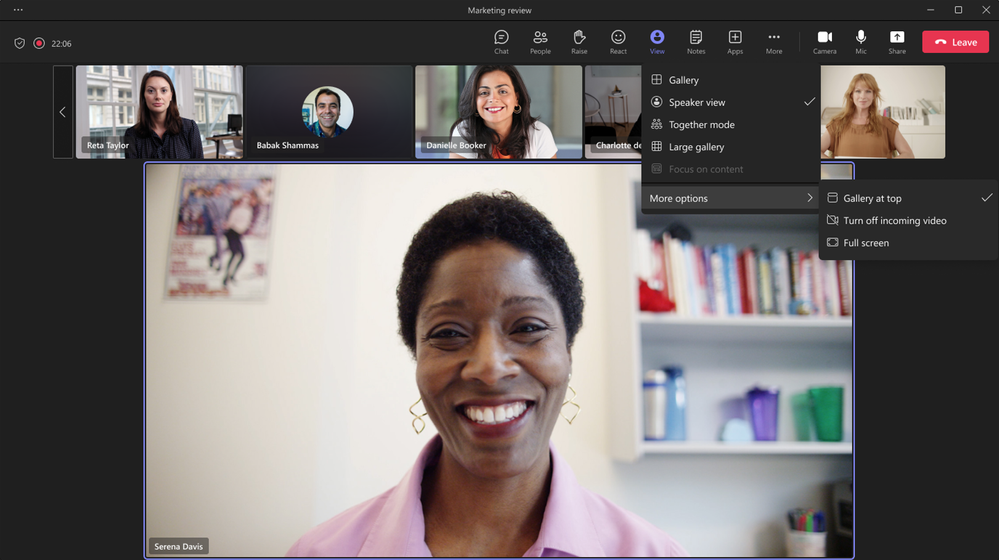Image resolution: width=999 pixels, height=560 pixels.
Task: Close the View dropdown menu
Action: 657,42
